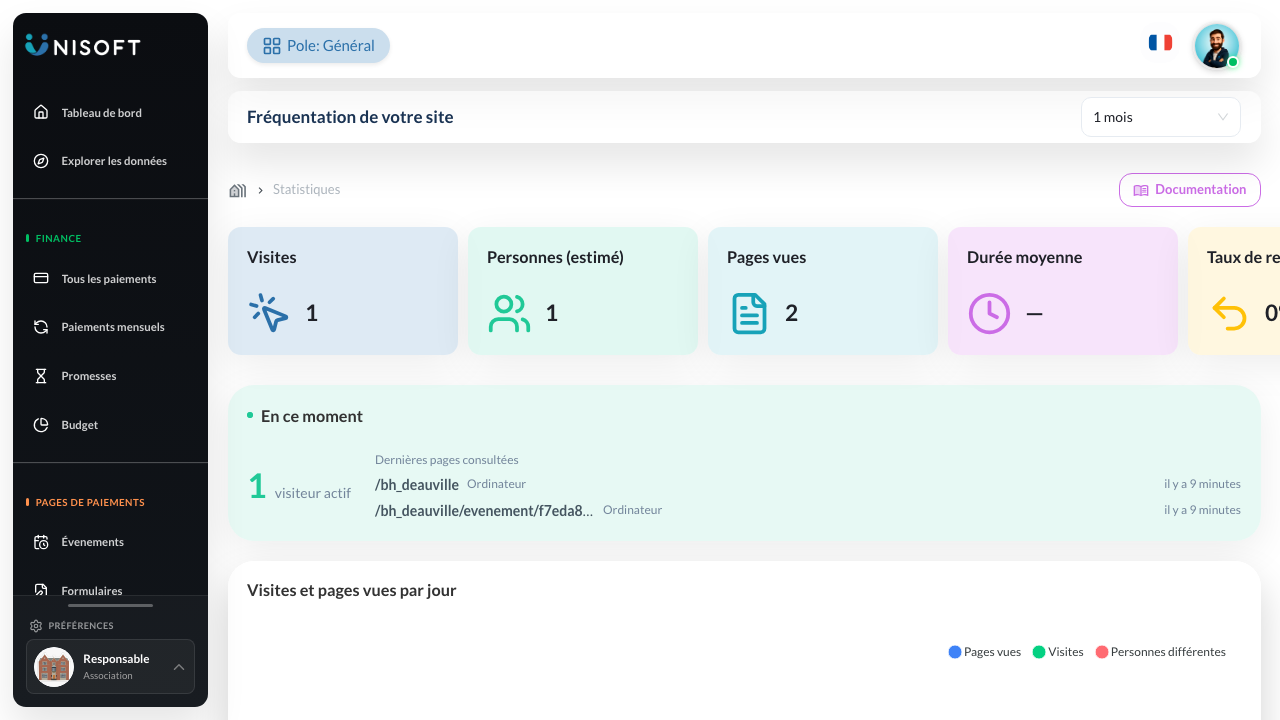Click 'Dernières pages consultées' label
Image resolution: width=1280 pixels, height=720 pixels.
point(447,460)
